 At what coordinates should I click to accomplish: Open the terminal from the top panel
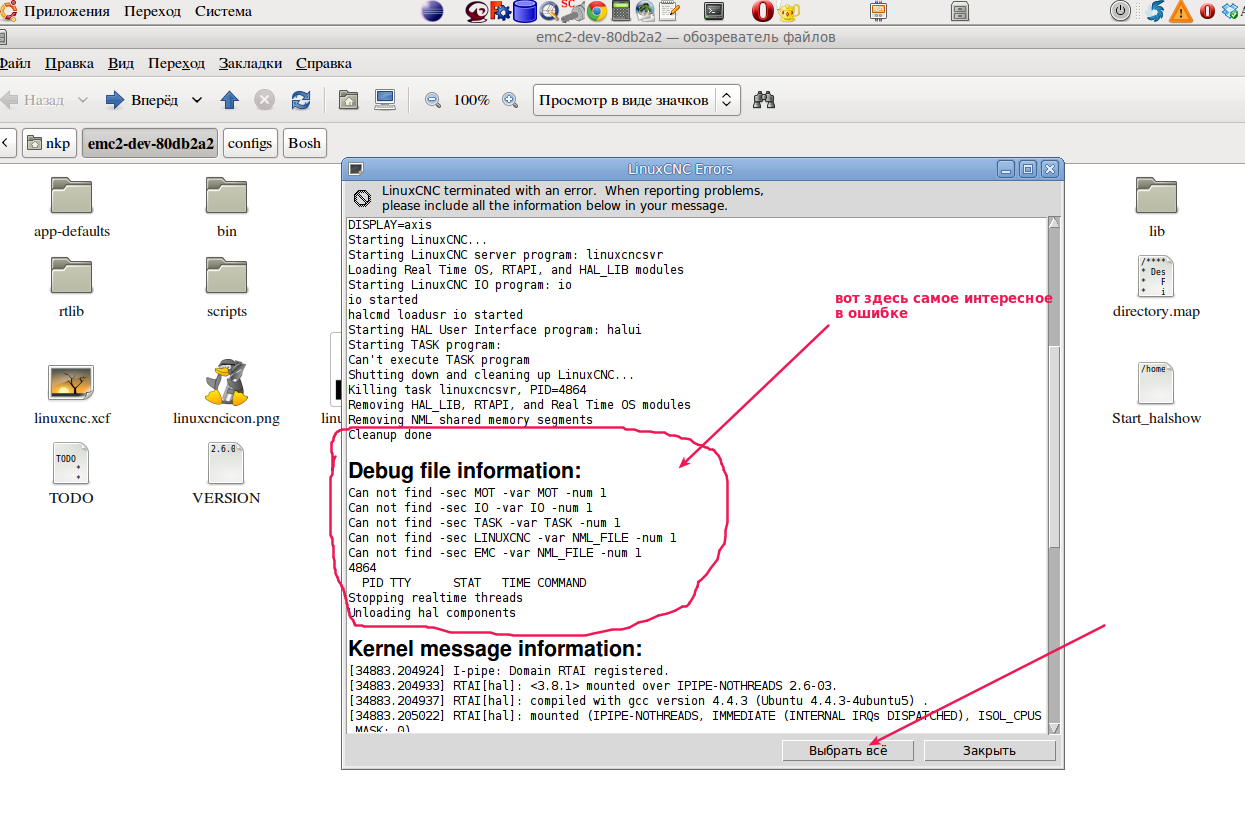714,12
